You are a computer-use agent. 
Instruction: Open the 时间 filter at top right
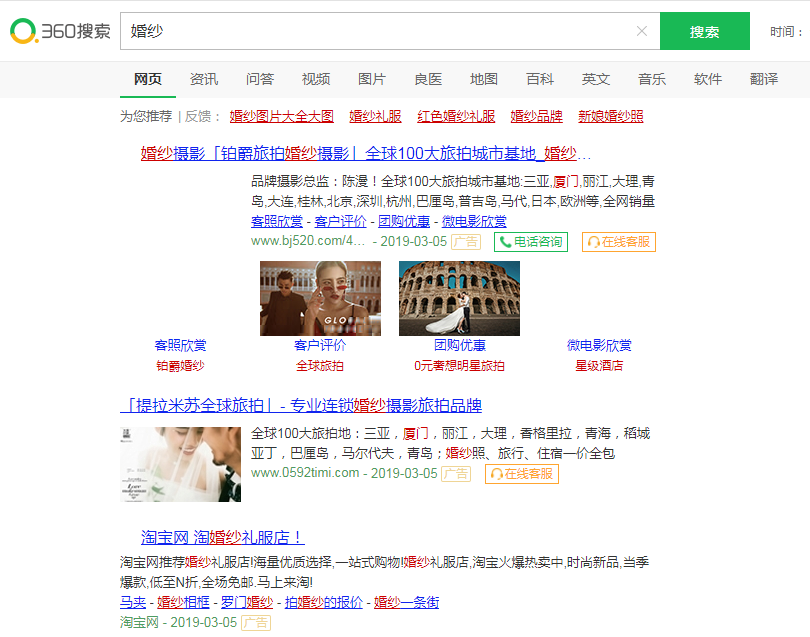786,32
